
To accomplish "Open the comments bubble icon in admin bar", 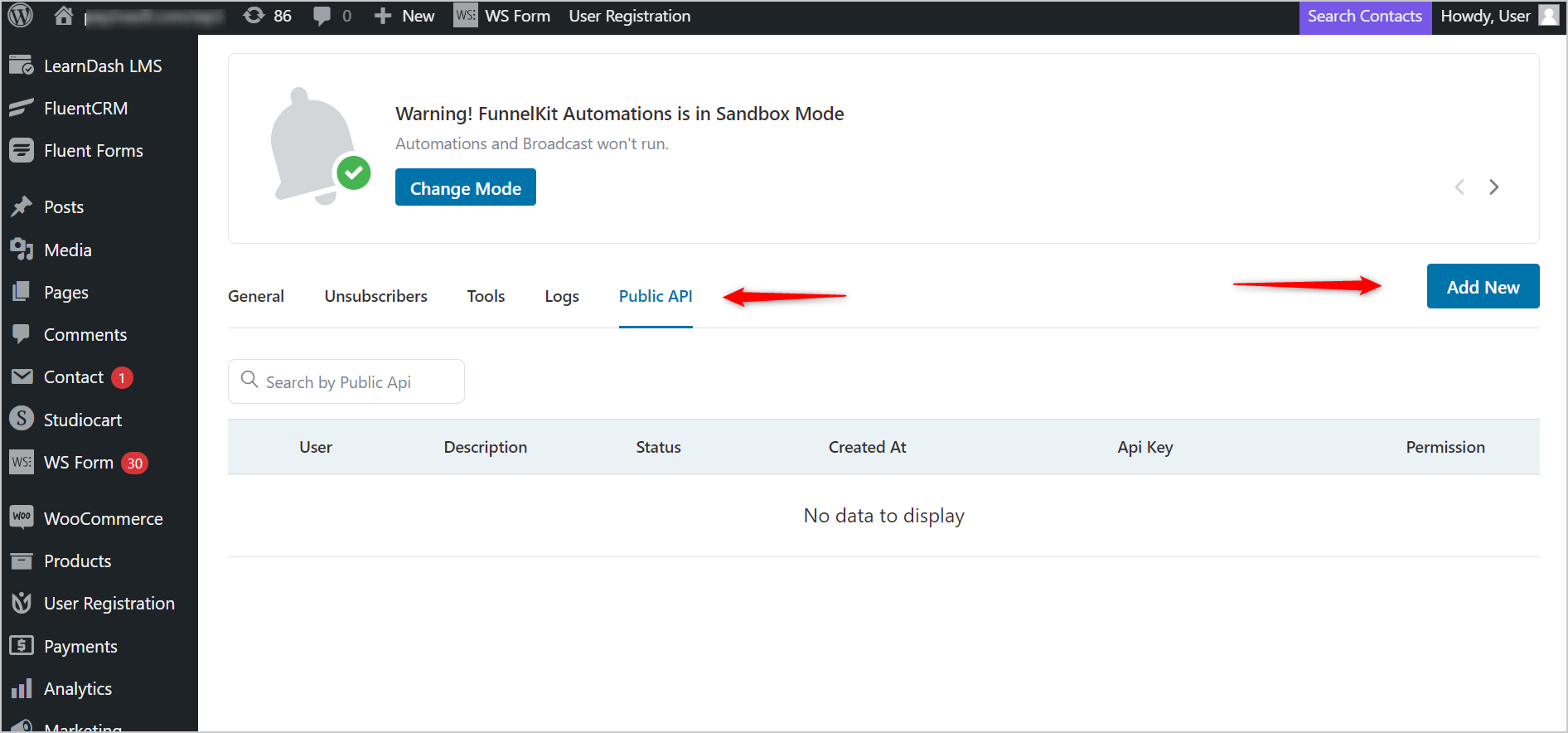I will point(322,16).
